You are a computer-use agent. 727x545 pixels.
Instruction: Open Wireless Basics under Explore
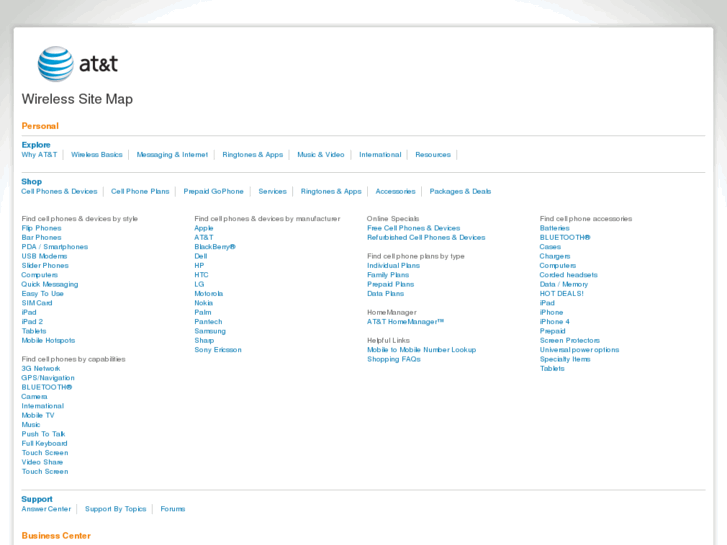[96, 154]
